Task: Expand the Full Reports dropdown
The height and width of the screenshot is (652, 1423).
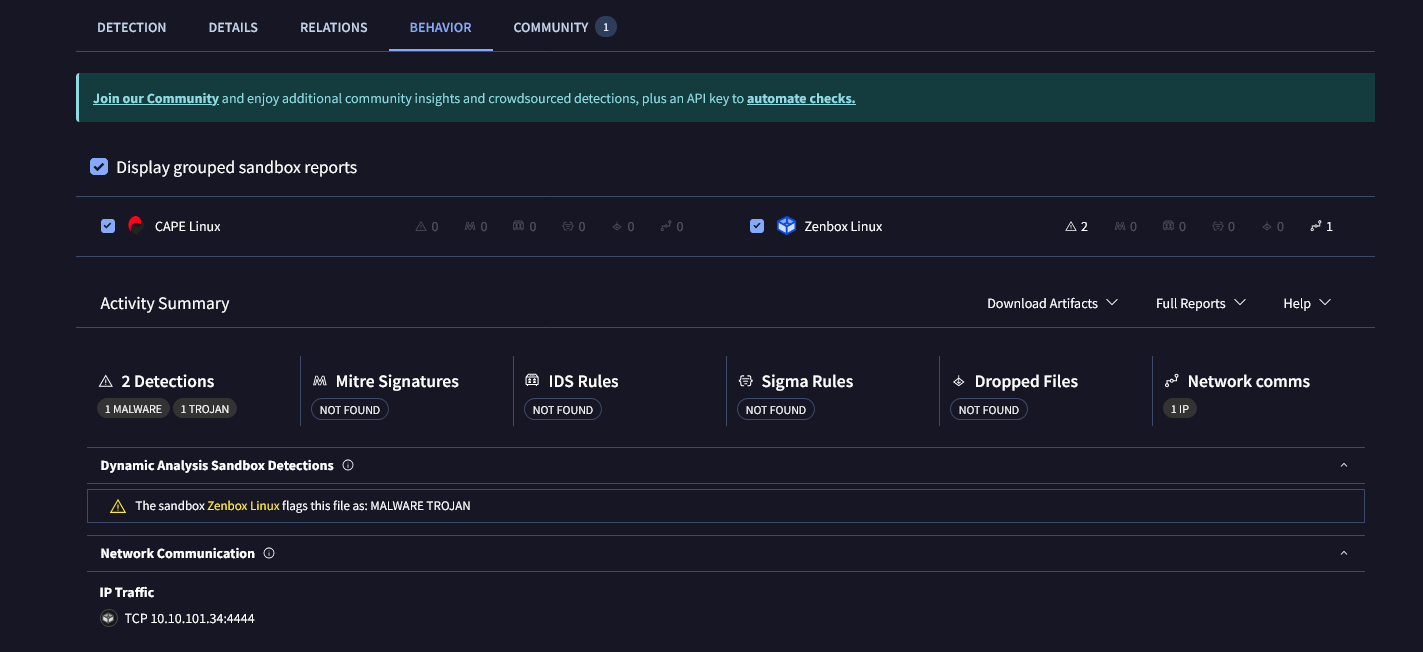Action: click(x=1200, y=303)
